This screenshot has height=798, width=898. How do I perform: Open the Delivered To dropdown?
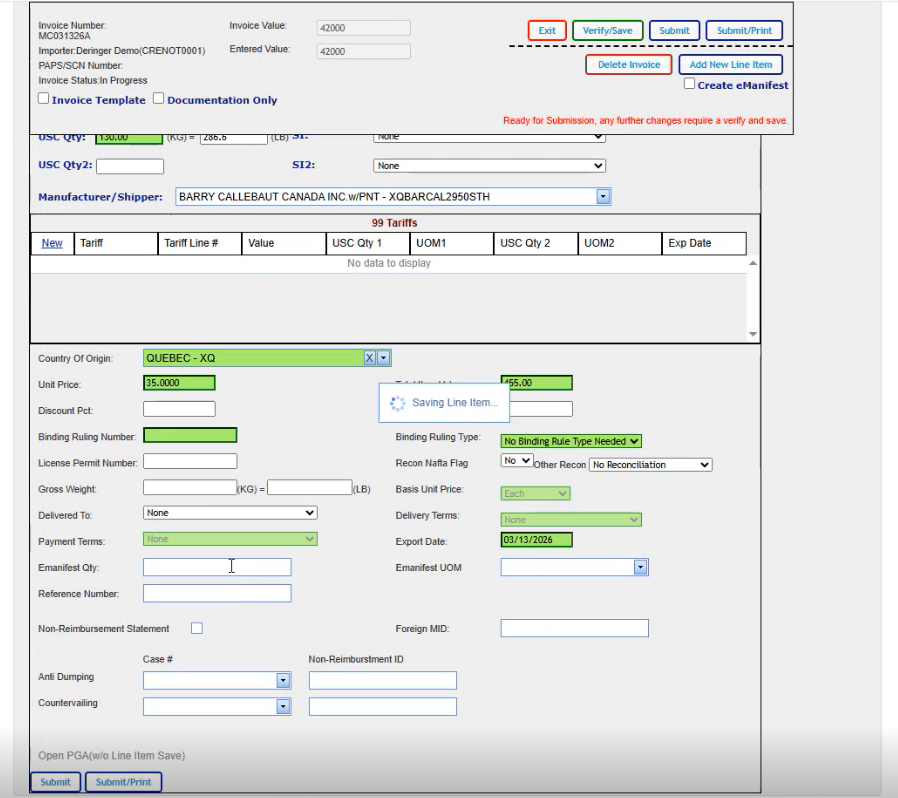pyautogui.click(x=230, y=513)
